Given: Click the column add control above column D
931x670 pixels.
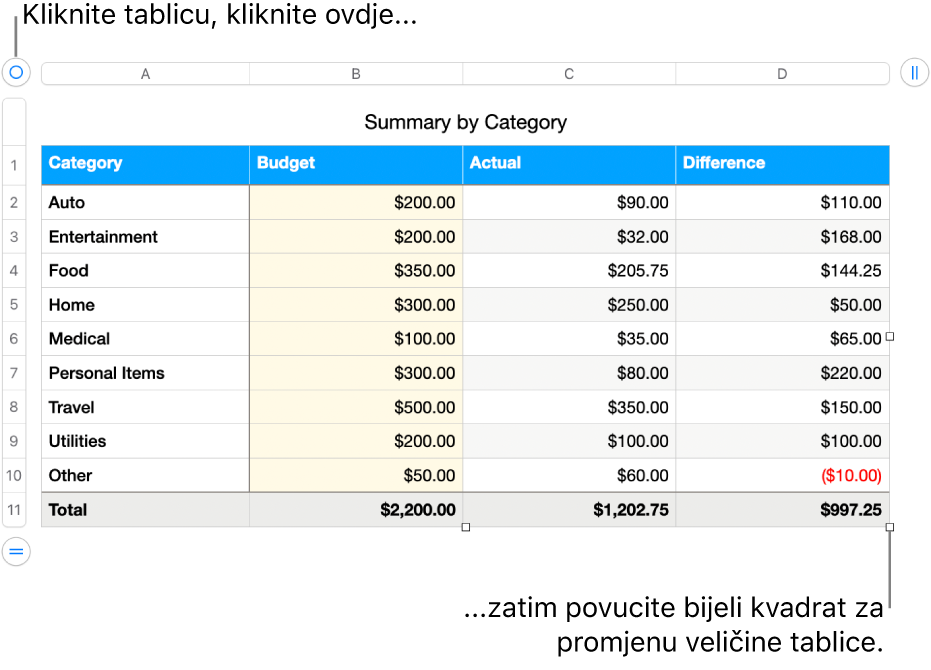Looking at the screenshot, I should point(917,72).
